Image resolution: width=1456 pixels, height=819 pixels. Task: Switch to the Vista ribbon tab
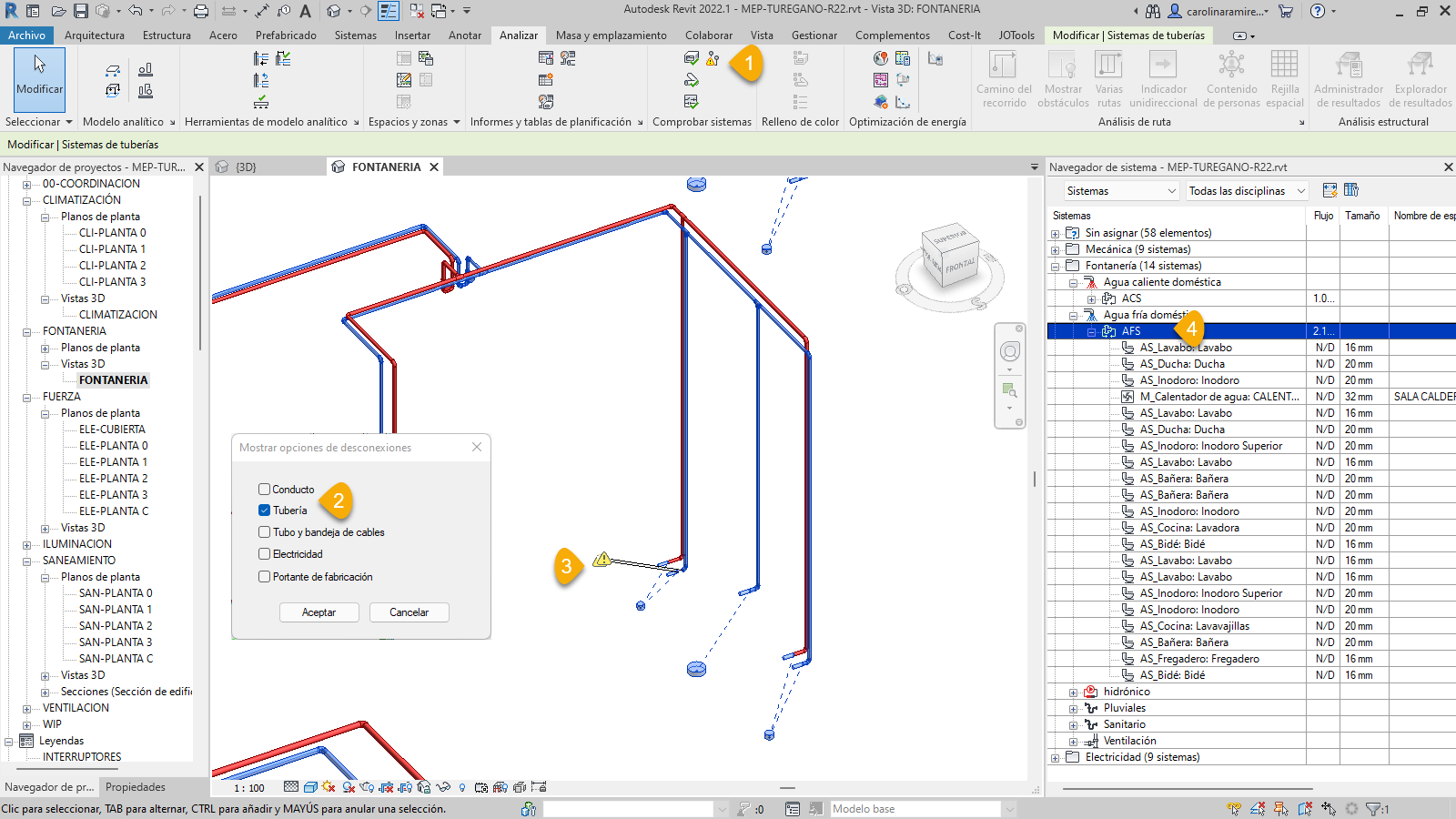pos(763,35)
